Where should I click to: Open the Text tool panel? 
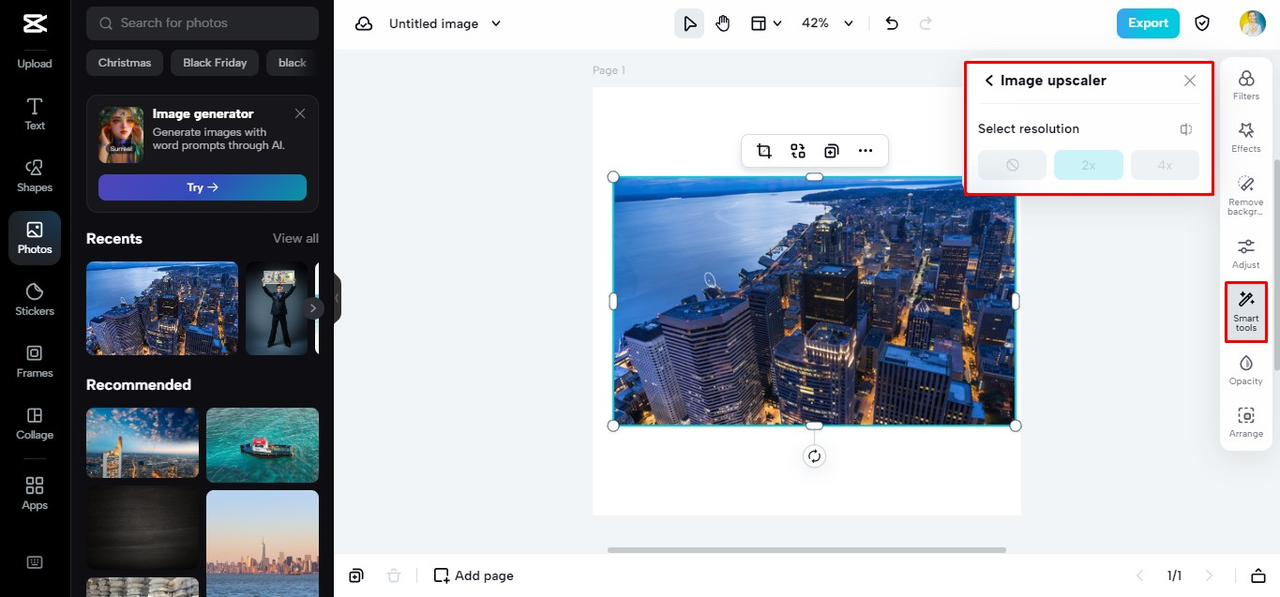(34, 114)
